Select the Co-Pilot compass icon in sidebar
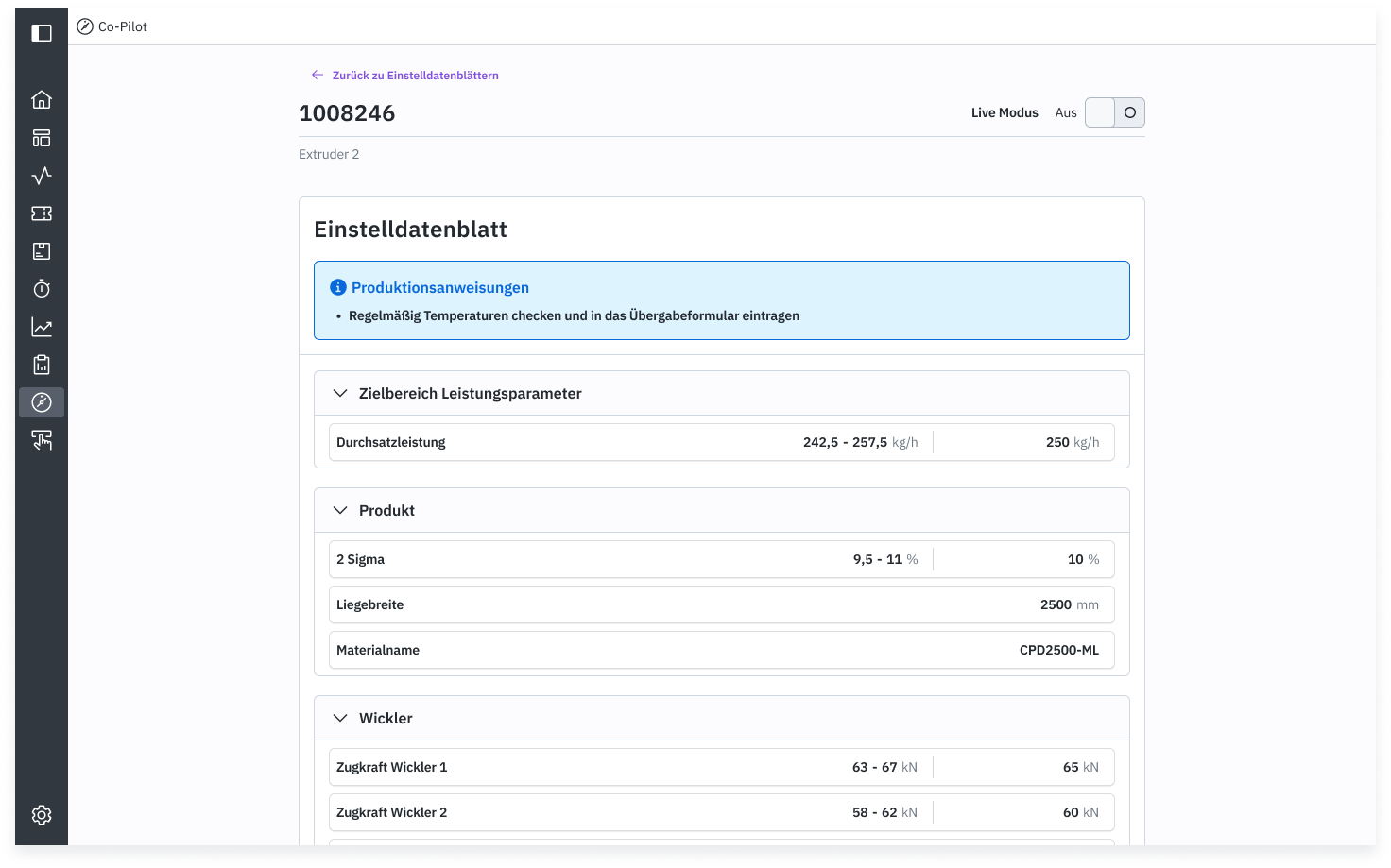Image resolution: width=1391 pixels, height=868 pixels. [x=42, y=402]
